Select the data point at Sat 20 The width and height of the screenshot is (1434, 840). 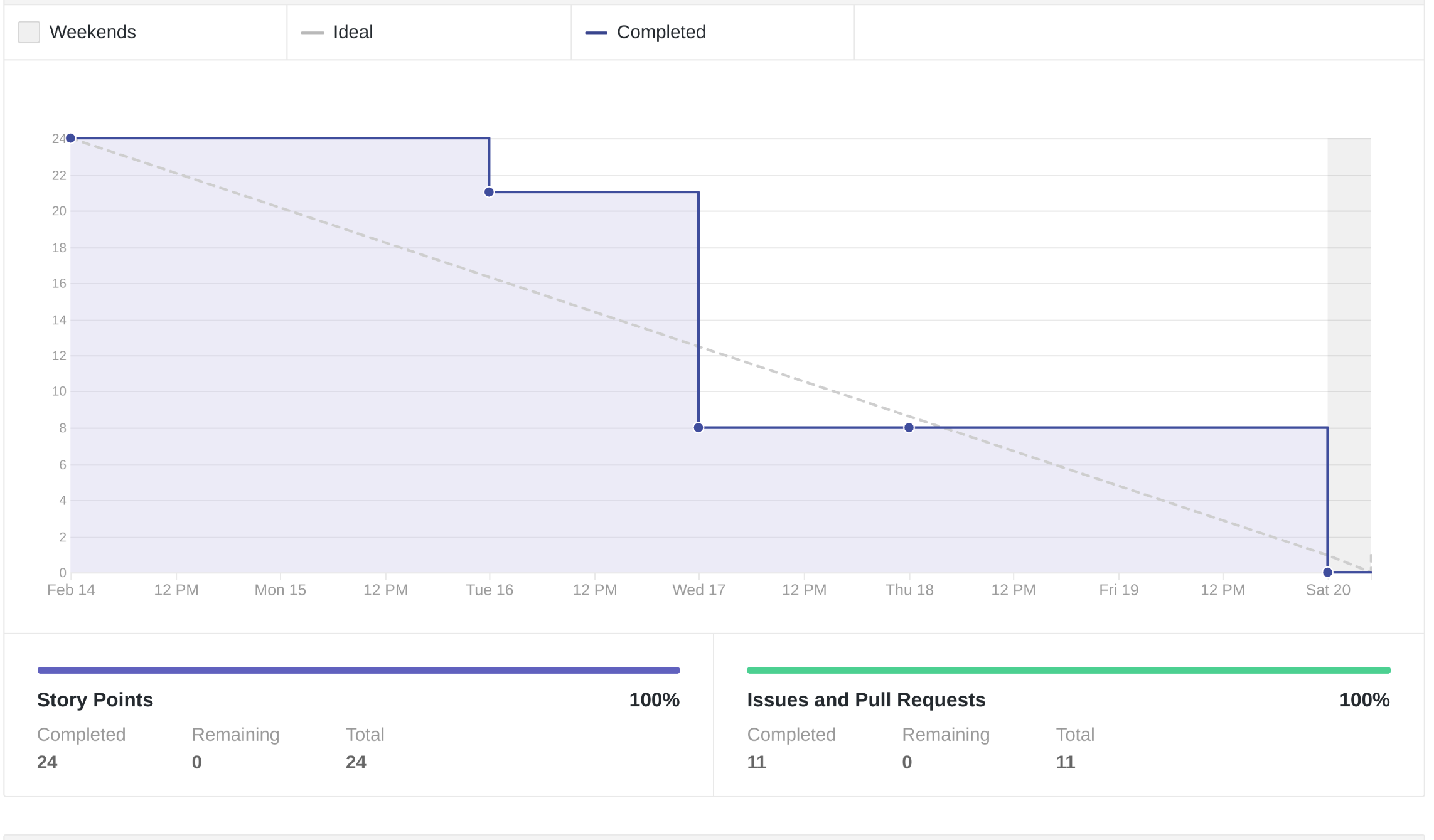click(1327, 572)
